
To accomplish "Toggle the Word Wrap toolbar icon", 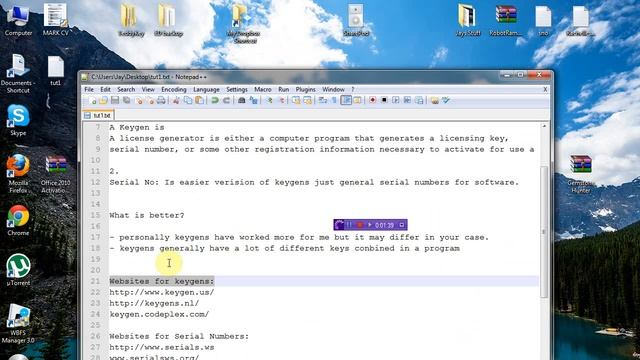I will [322, 100].
